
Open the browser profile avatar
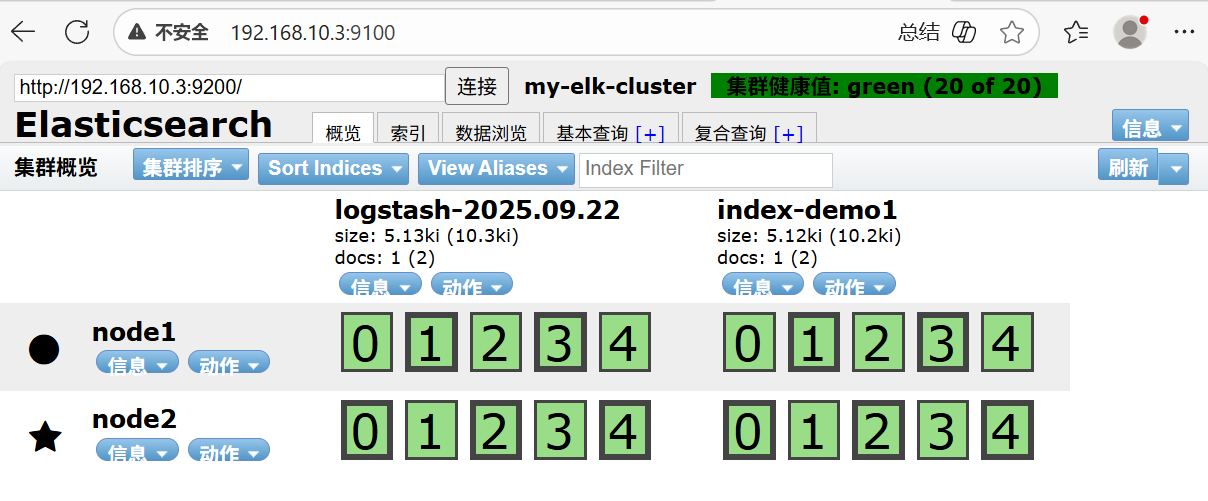[1130, 32]
